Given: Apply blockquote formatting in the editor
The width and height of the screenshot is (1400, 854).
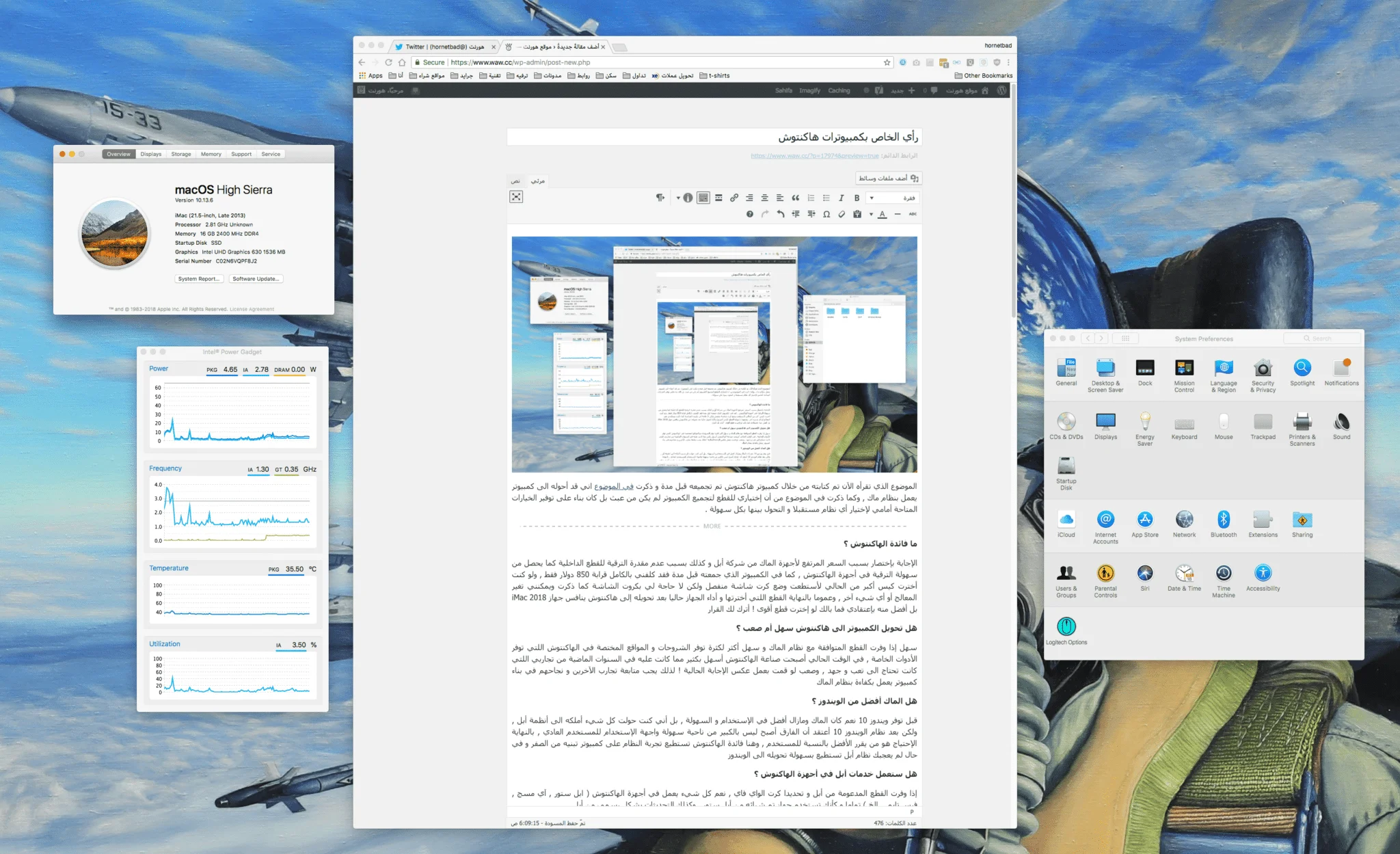Looking at the screenshot, I should pos(795,198).
